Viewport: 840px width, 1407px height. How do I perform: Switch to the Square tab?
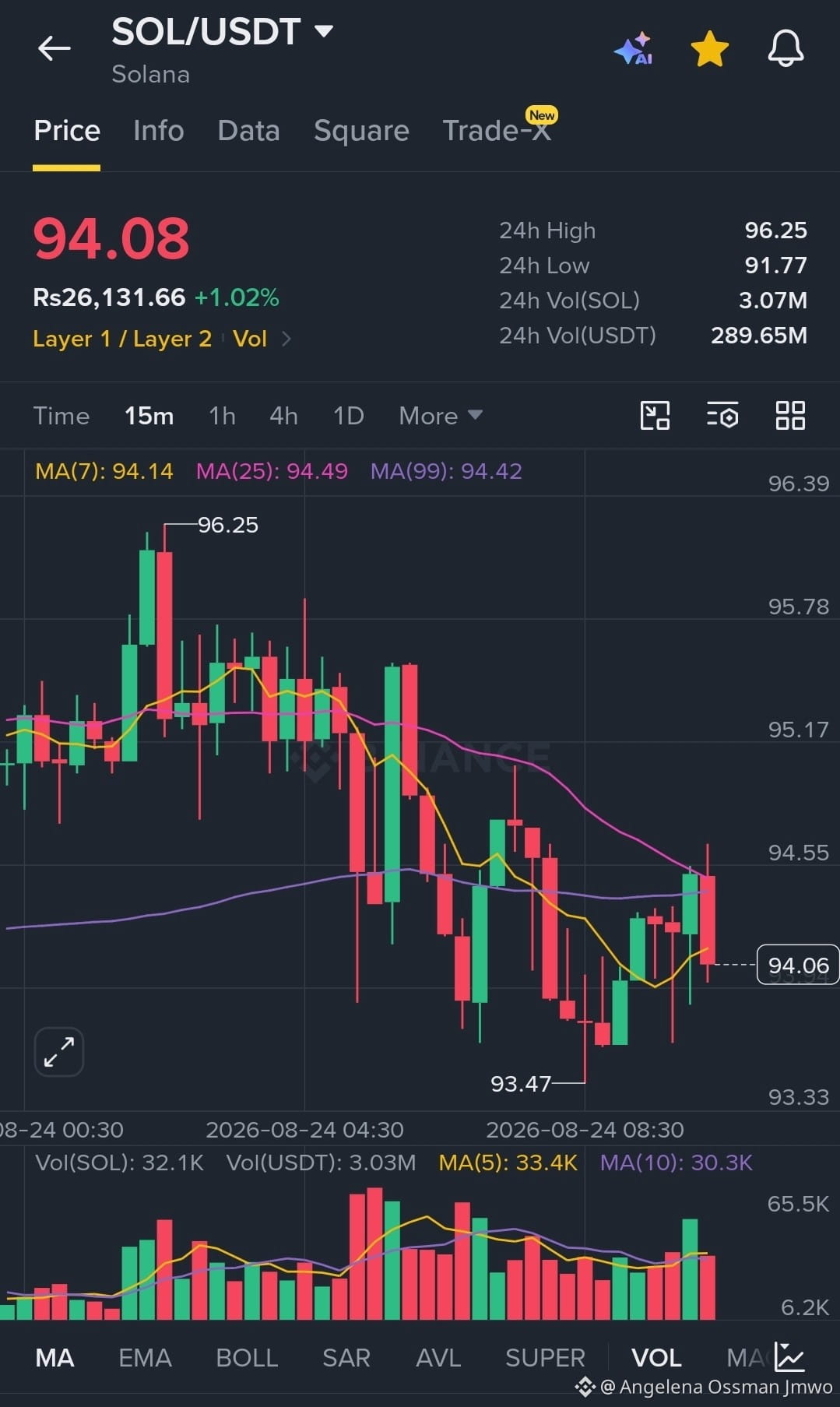click(361, 131)
